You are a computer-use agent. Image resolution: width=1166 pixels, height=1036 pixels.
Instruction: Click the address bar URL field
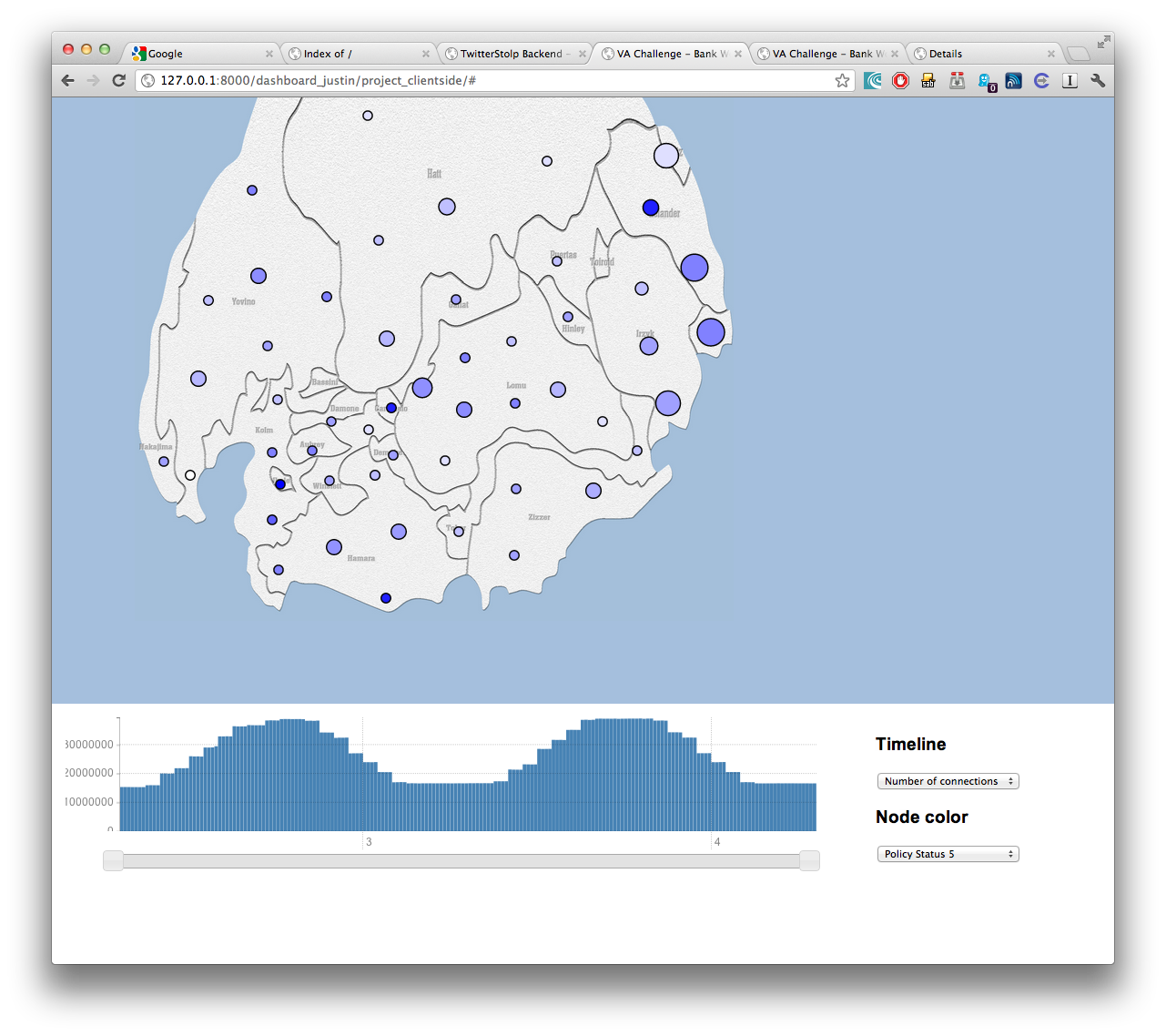(495, 80)
